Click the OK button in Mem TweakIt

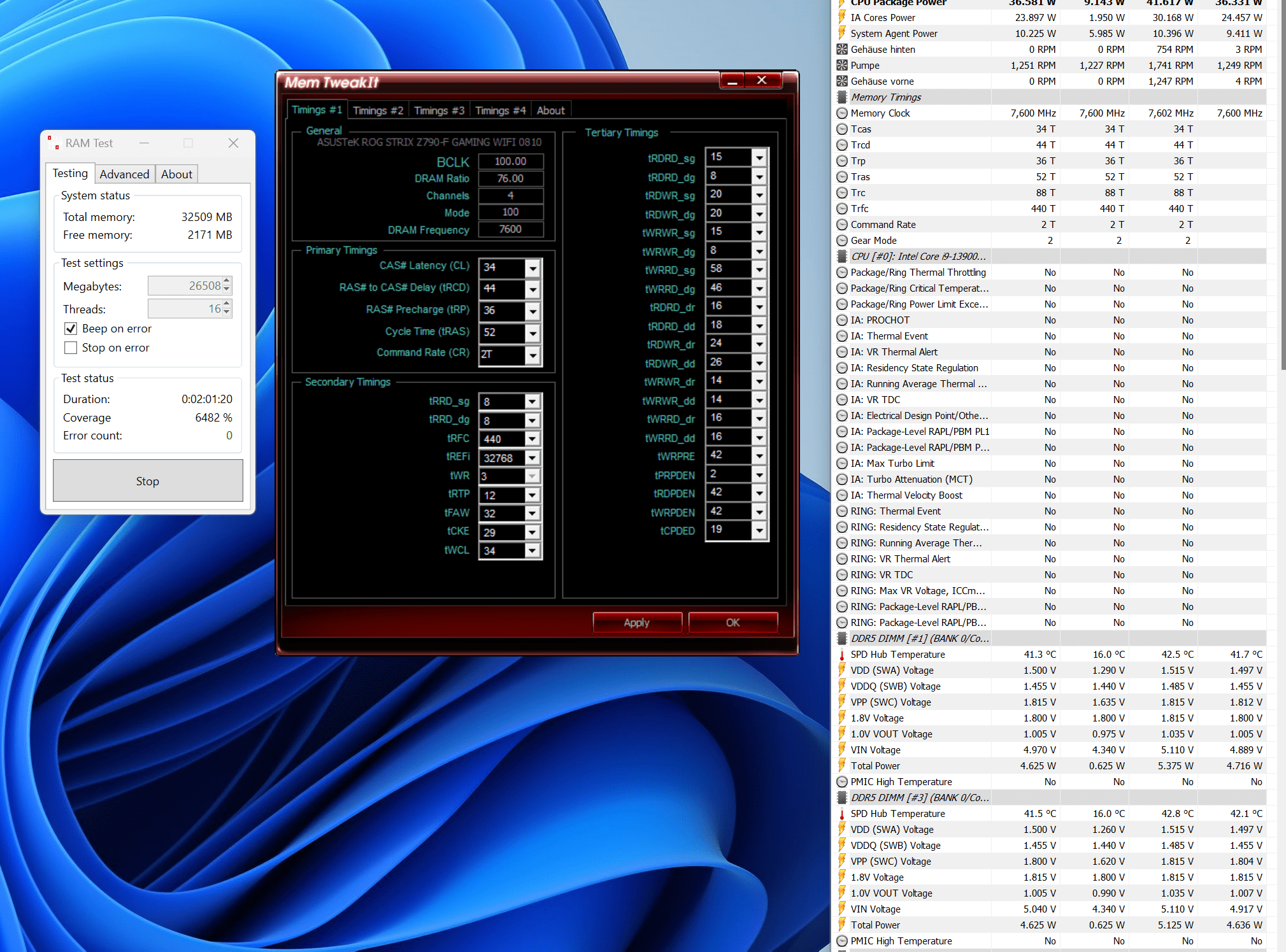(732, 622)
